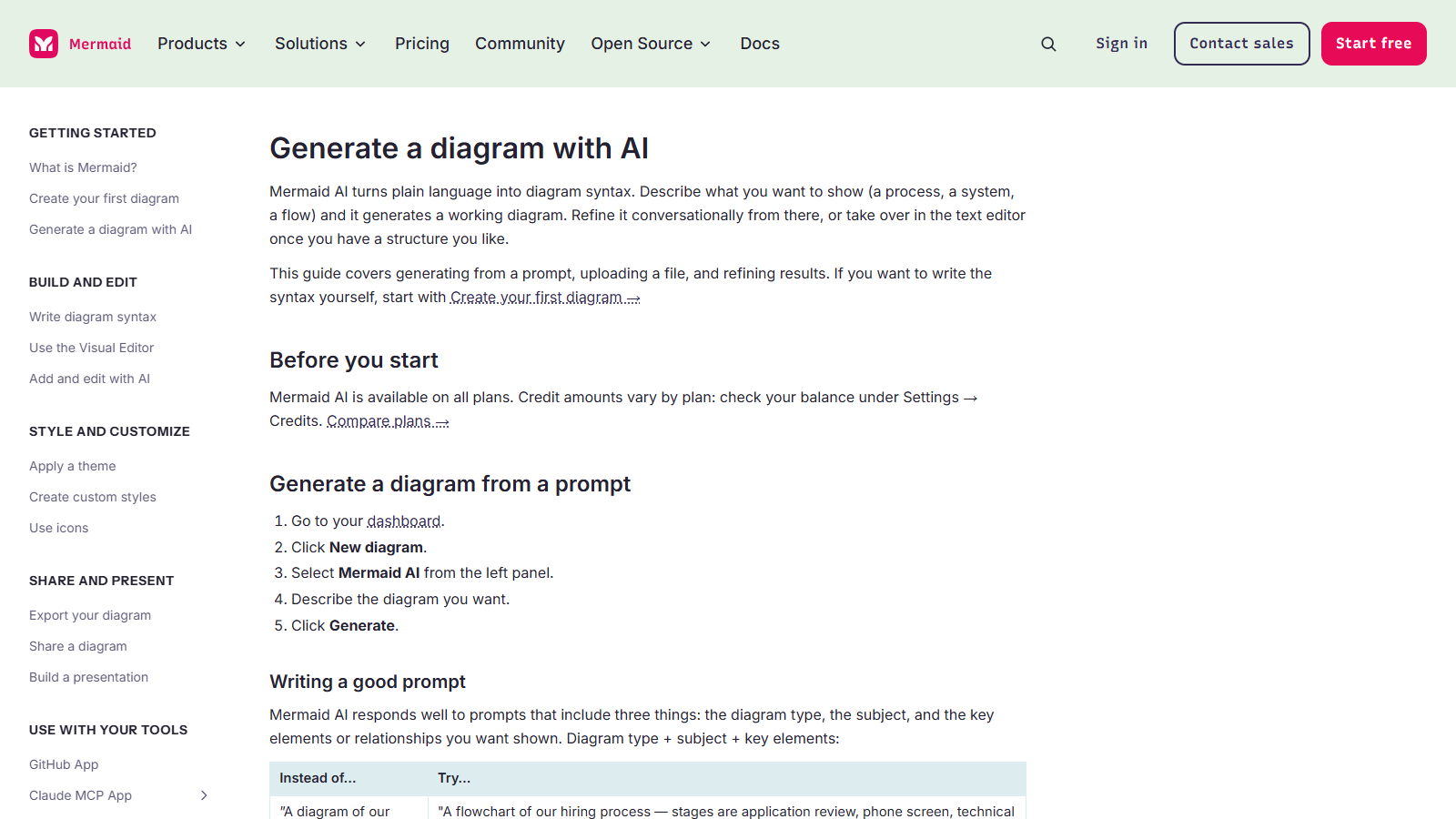Screen dimensions: 1456x819
Task: Open Share a diagram page
Action: (78, 646)
